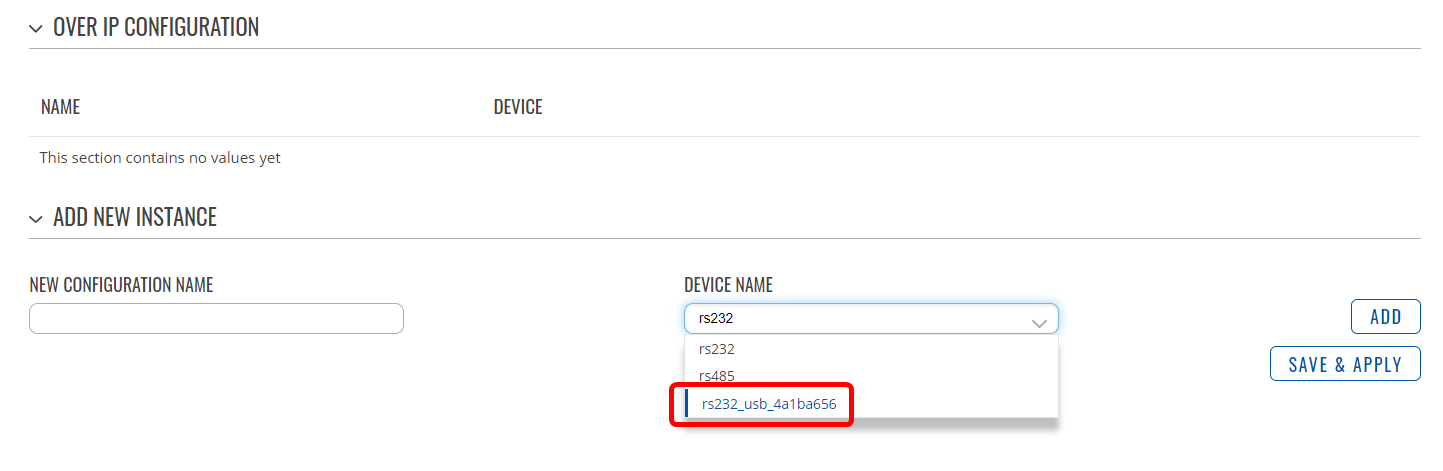
Task: Click the NAME column header
Action: coord(60,106)
